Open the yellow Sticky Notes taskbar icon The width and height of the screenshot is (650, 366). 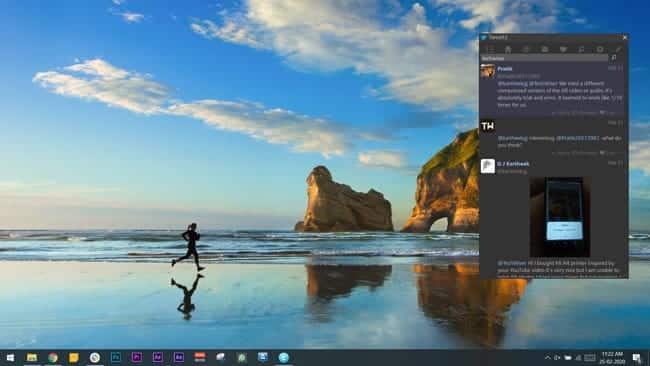click(x=74, y=357)
